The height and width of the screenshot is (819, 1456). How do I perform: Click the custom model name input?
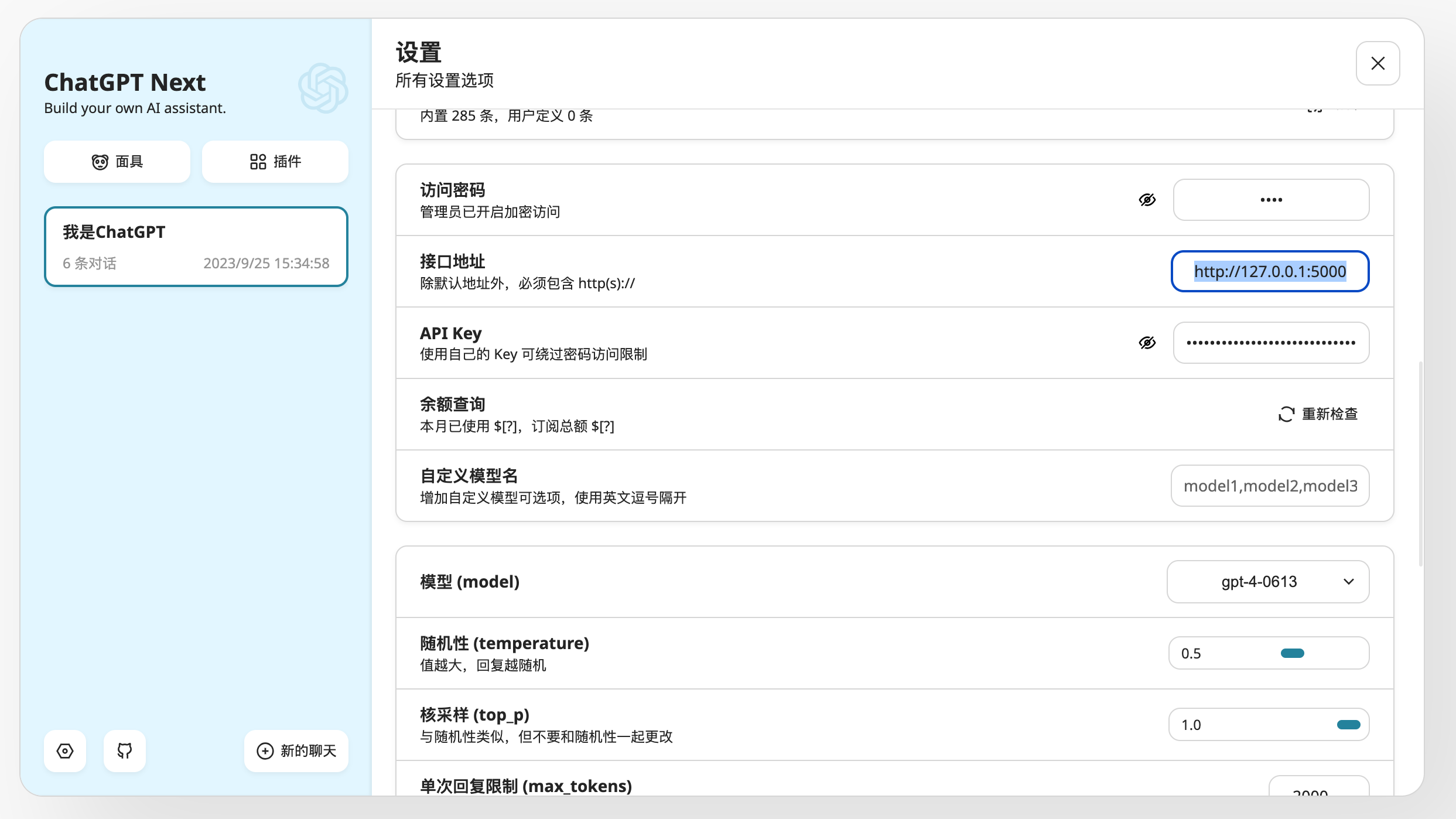coord(1270,486)
